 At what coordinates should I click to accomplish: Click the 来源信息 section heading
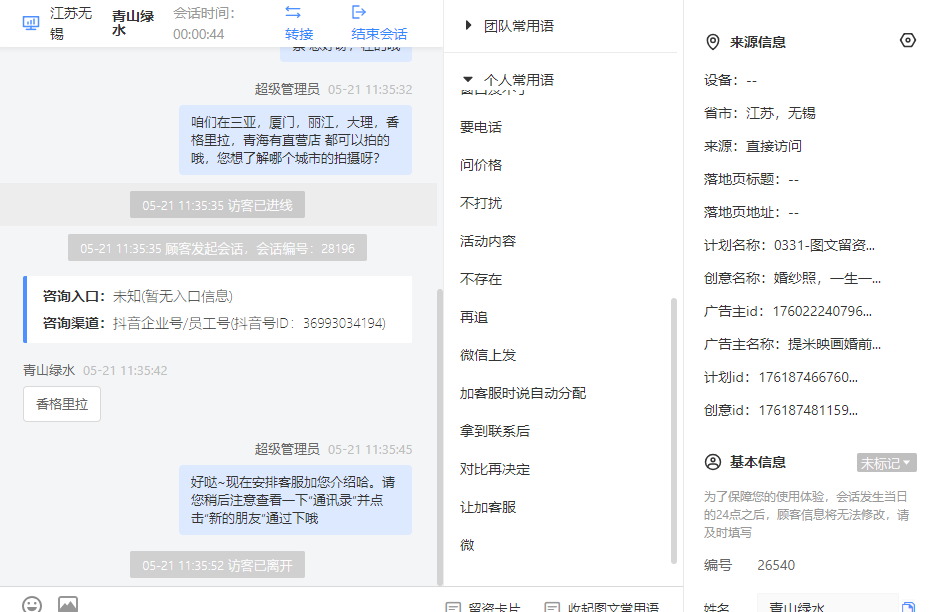point(758,42)
